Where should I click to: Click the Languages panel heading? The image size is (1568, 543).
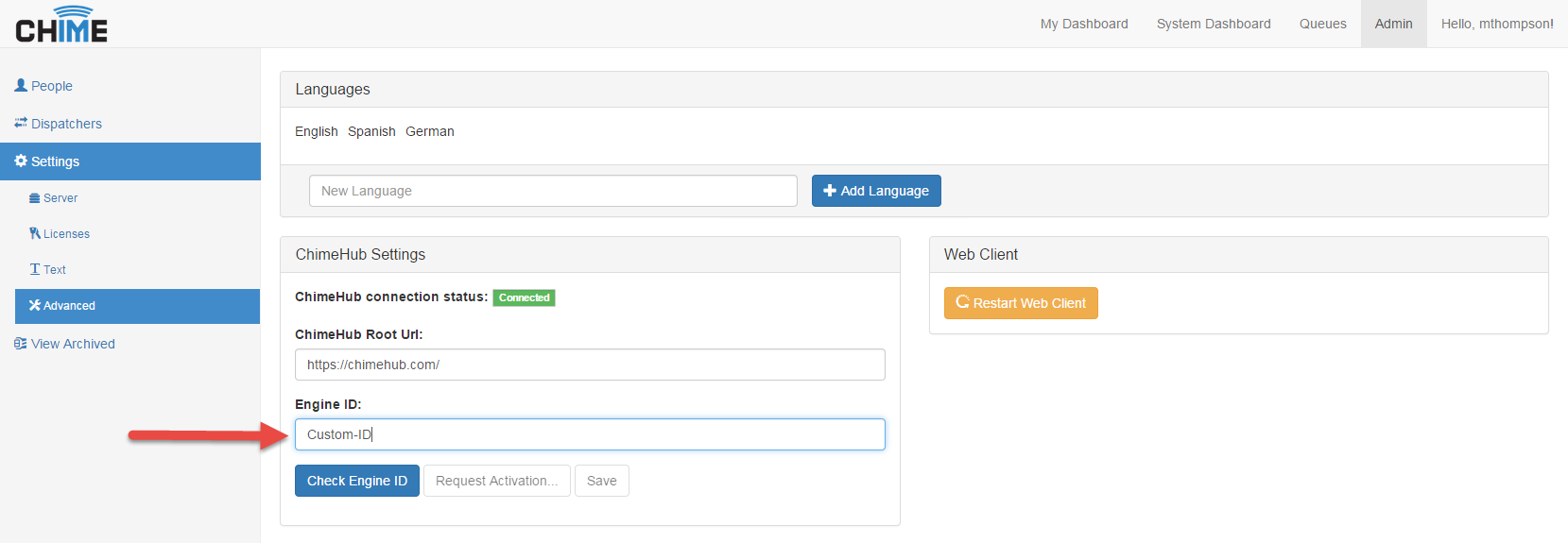333,90
